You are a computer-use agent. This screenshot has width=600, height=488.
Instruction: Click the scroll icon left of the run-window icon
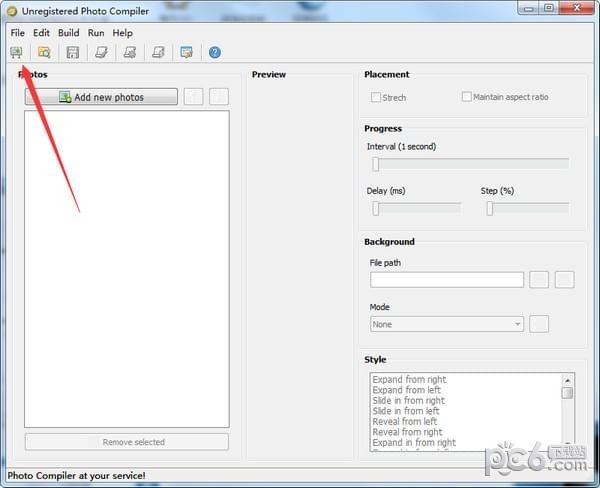[158, 52]
